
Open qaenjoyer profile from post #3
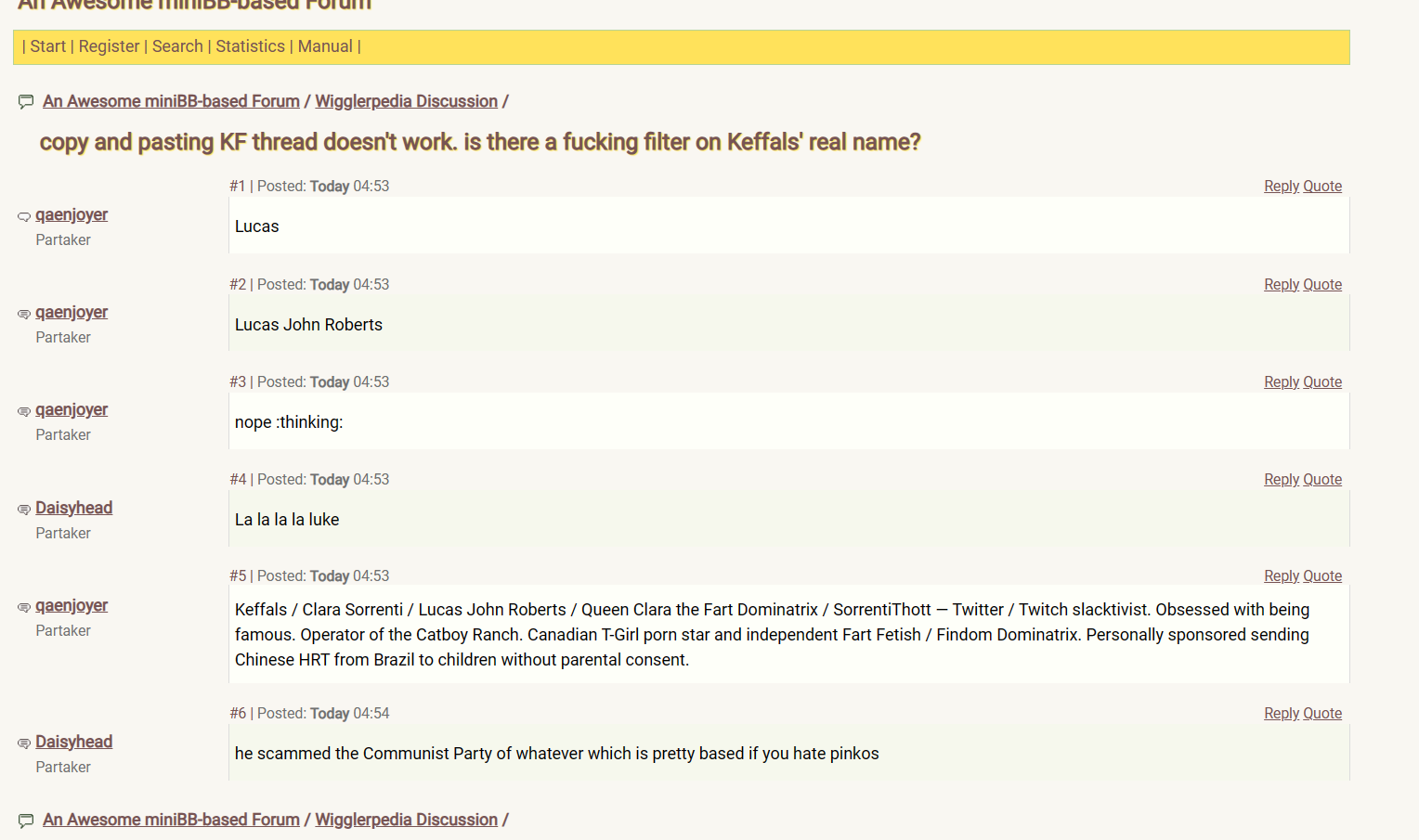pos(72,410)
